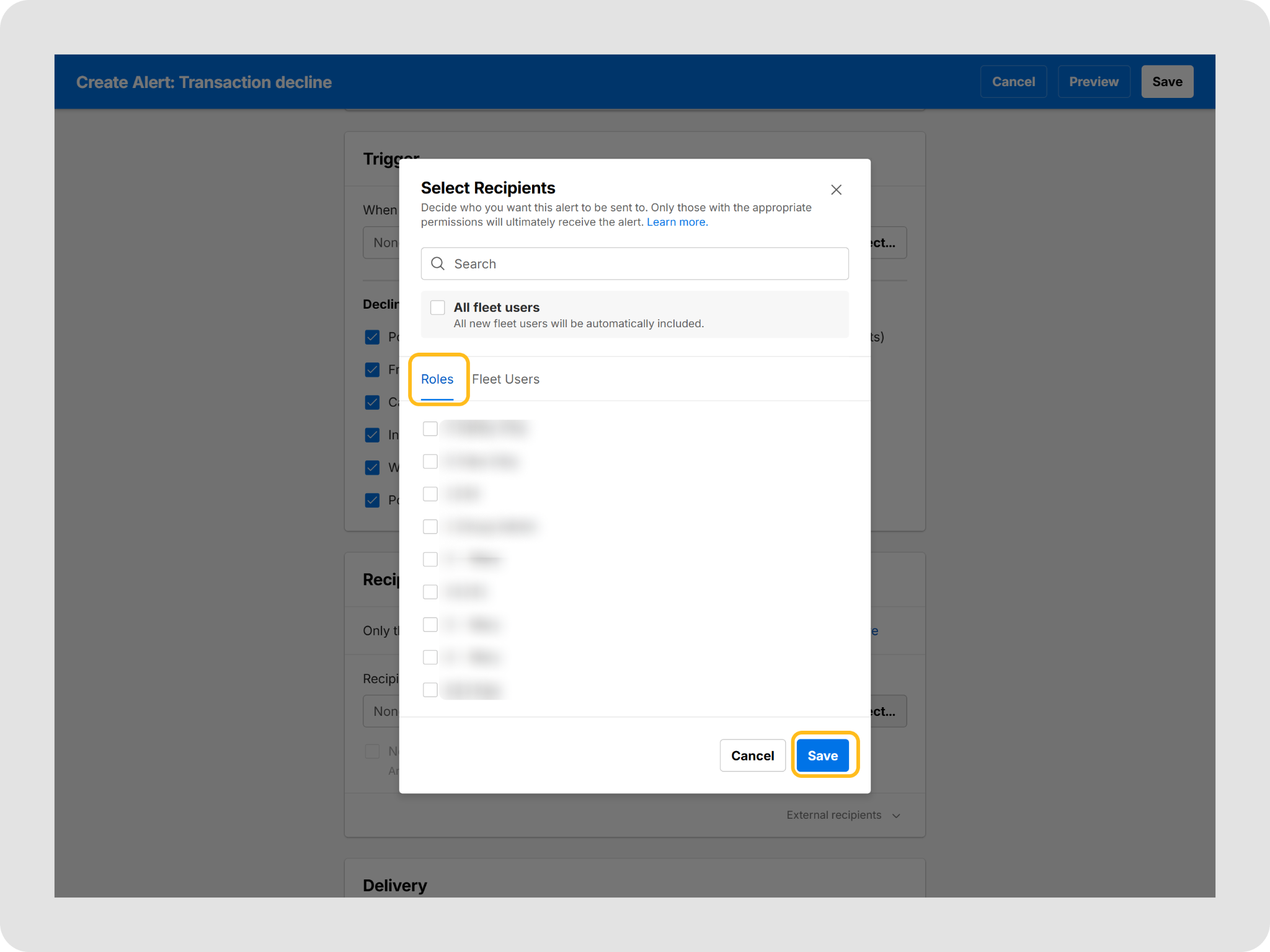The image size is (1270, 952).
Task: Tick the first role checkbox in list
Action: (x=430, y=428)
